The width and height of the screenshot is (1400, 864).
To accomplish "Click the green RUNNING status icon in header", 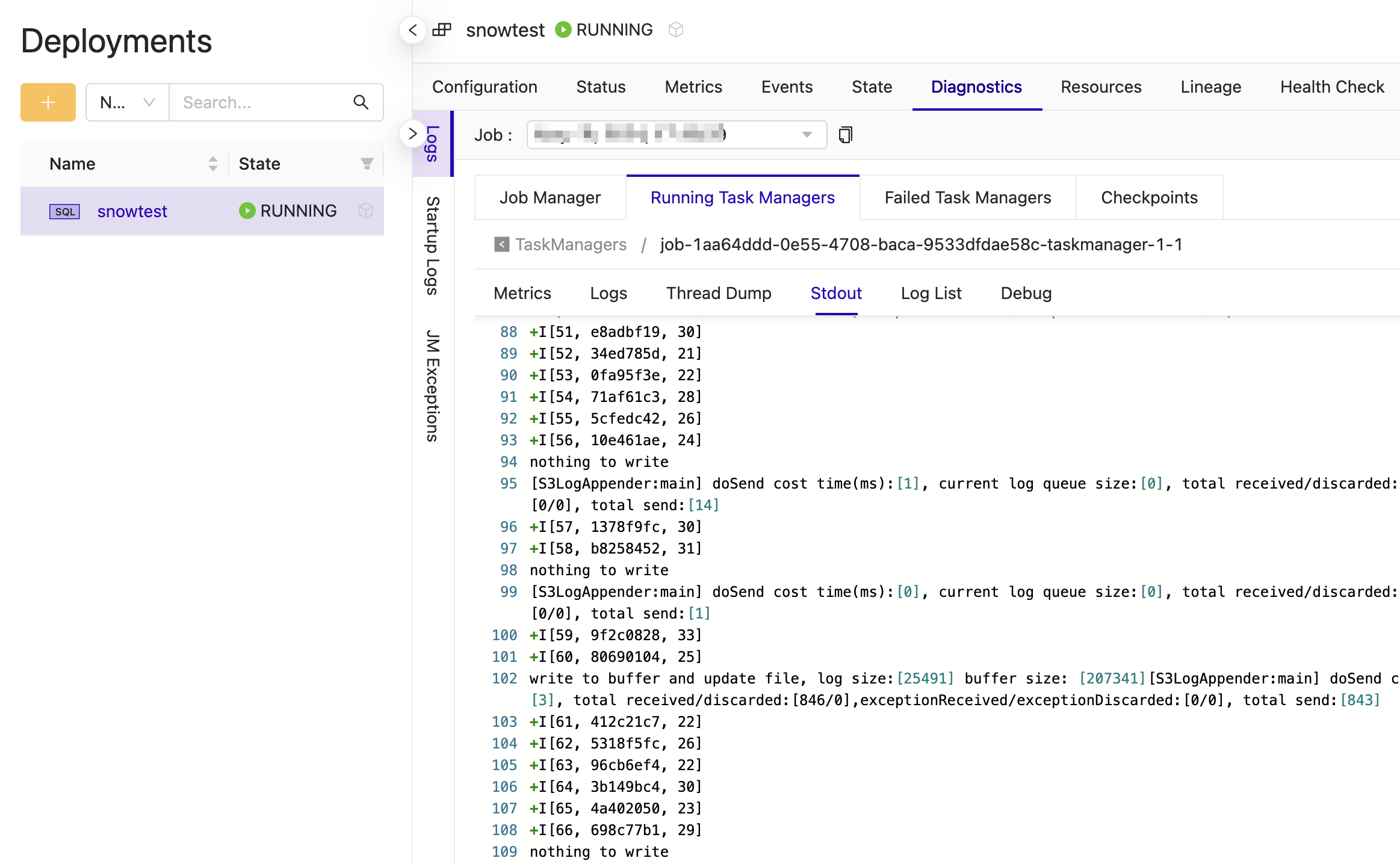I will (563, 29).
